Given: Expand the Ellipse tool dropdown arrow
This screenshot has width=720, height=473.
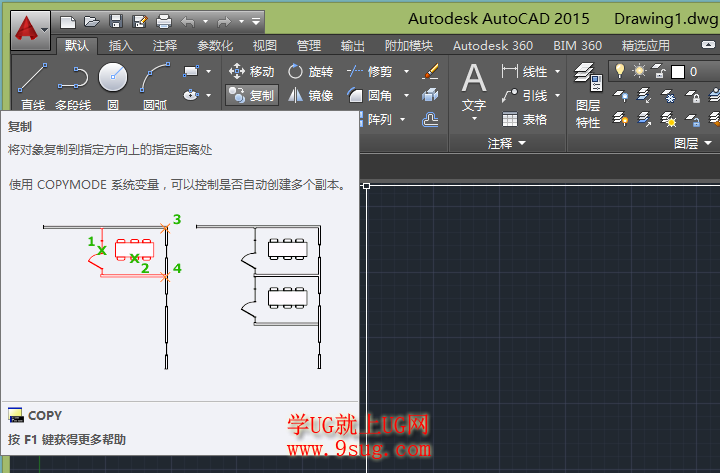Looking at the screenshot, I should (208, 96).
